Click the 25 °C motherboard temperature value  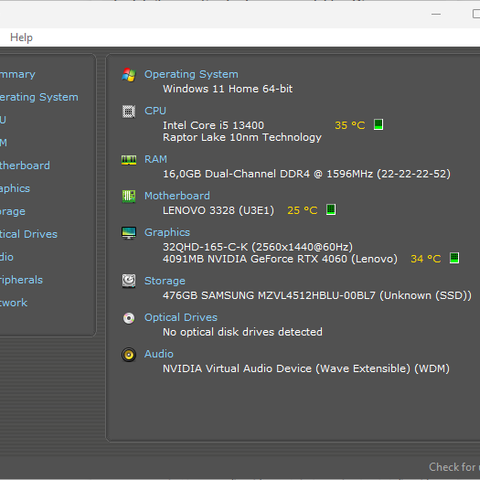302,210
